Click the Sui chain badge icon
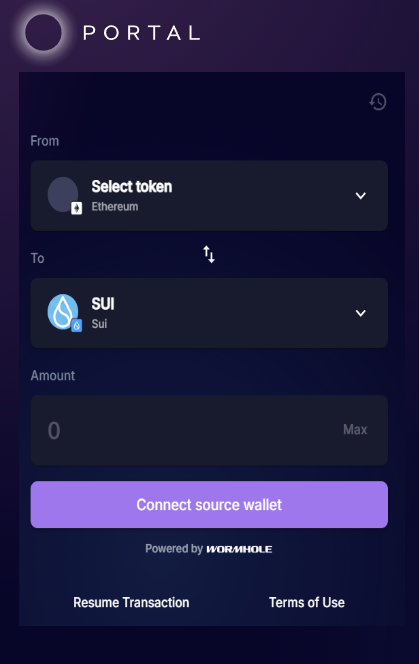The height and width of the screenshot is (664, 419). point(77,325)
